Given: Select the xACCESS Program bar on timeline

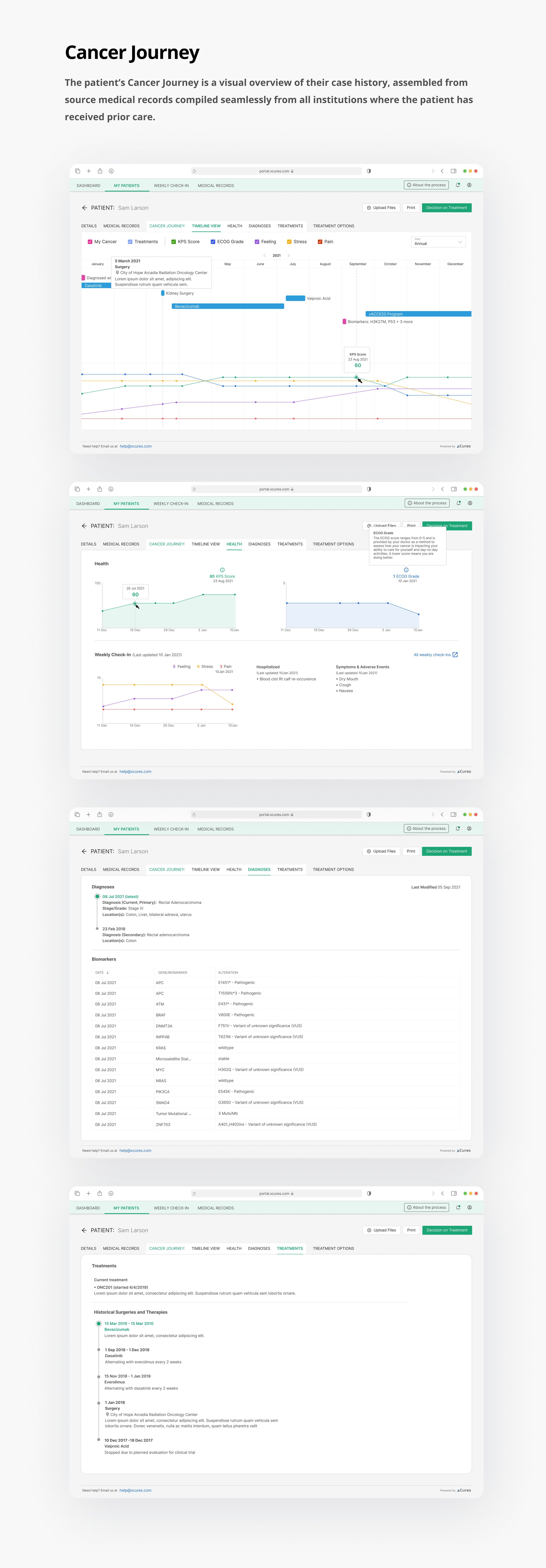Looking at the screenshot, I should click(418, 314).
